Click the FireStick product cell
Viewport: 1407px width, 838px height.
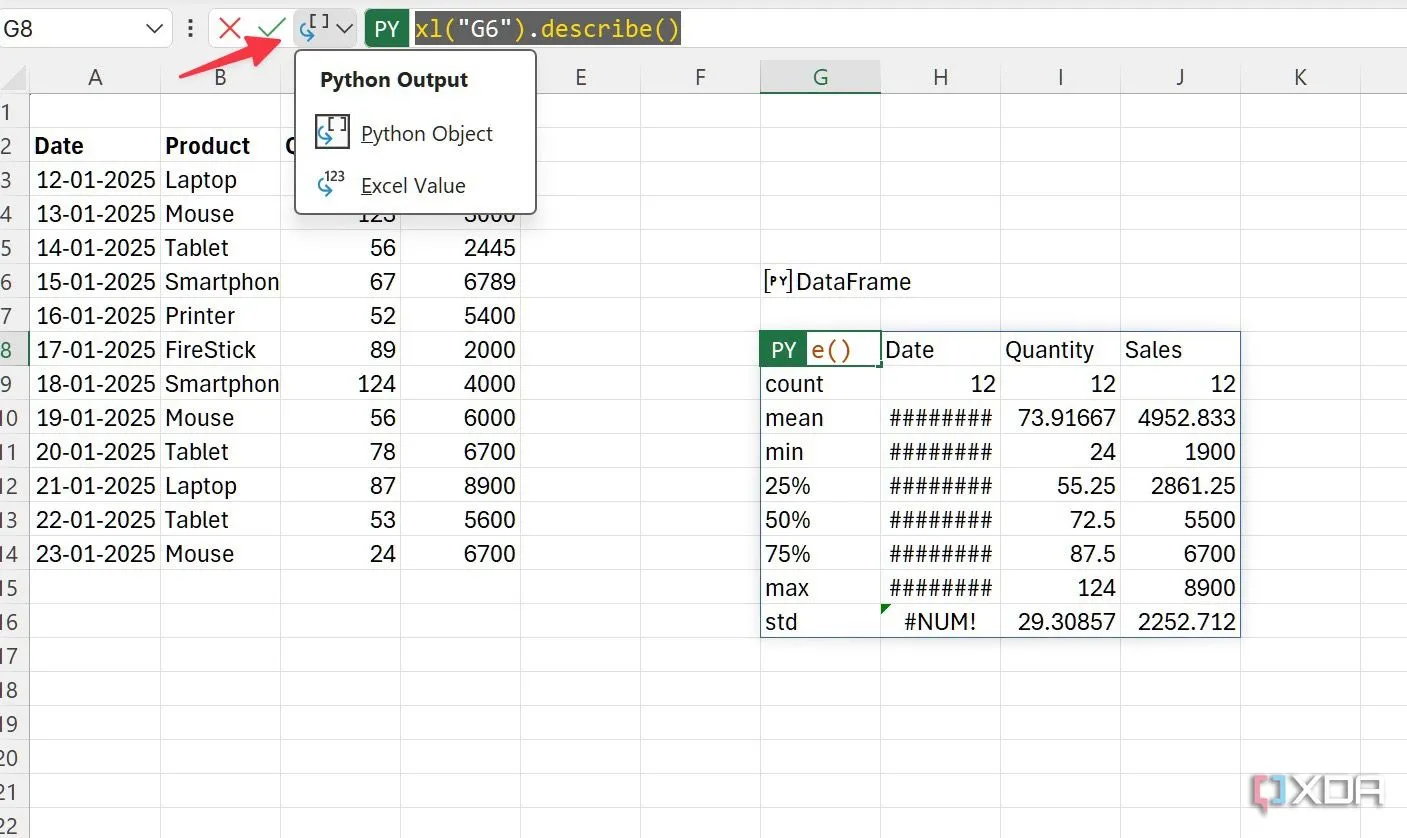tap(220, 349)
